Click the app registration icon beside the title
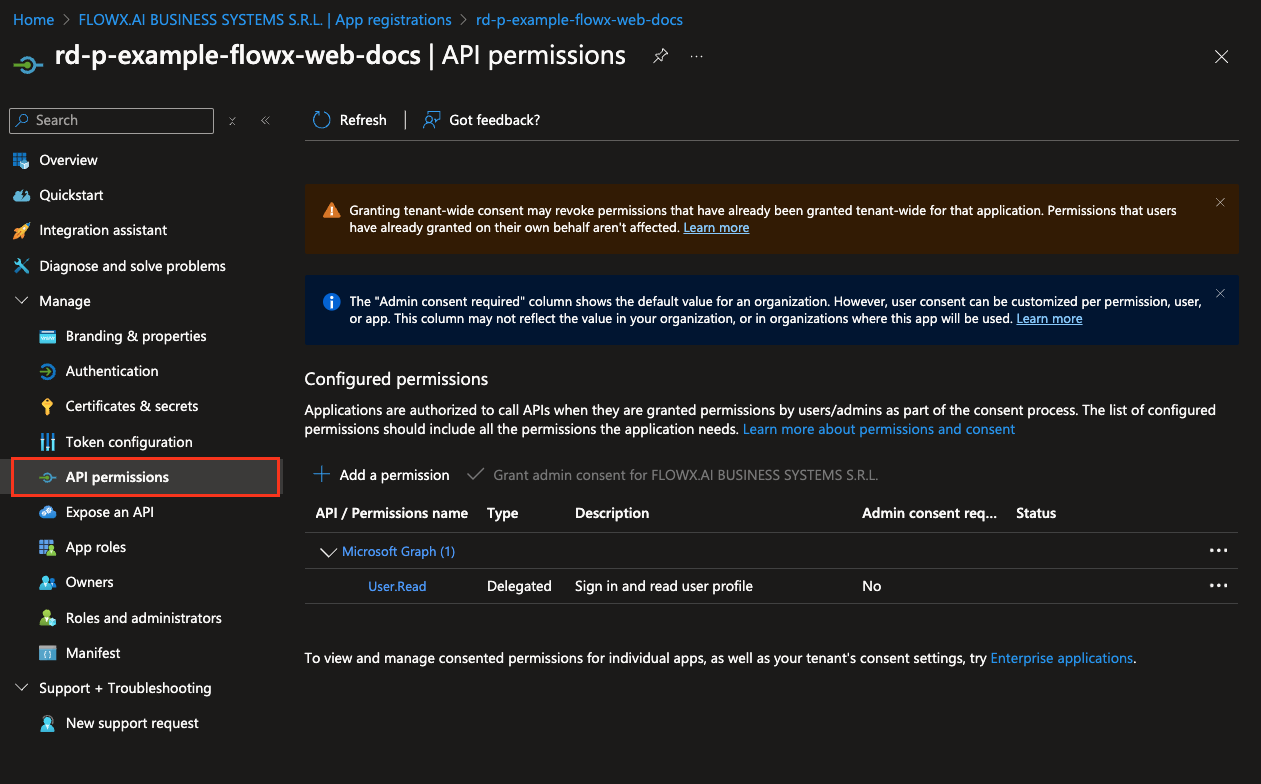 point(27,63)
